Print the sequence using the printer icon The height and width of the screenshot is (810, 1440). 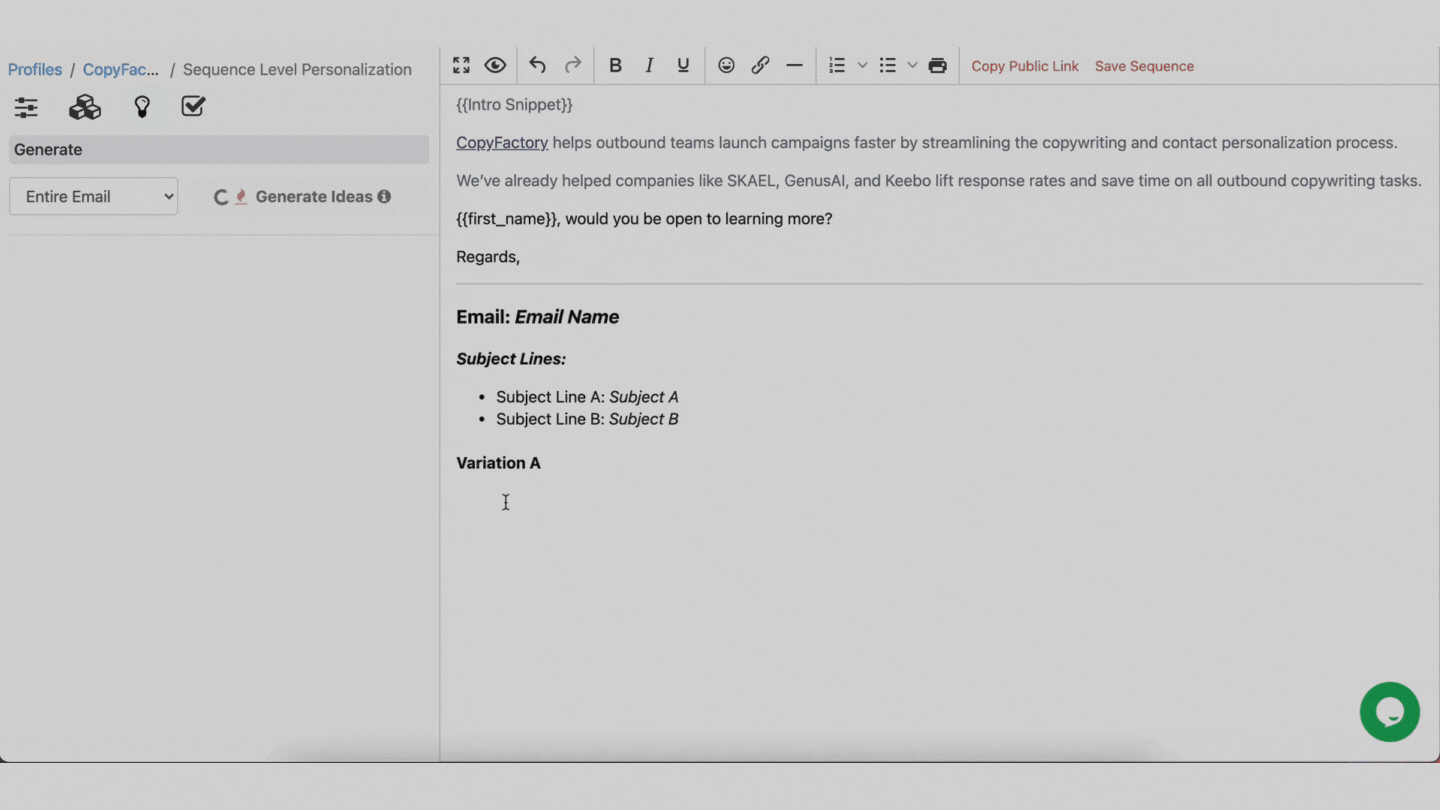[937, 65]
